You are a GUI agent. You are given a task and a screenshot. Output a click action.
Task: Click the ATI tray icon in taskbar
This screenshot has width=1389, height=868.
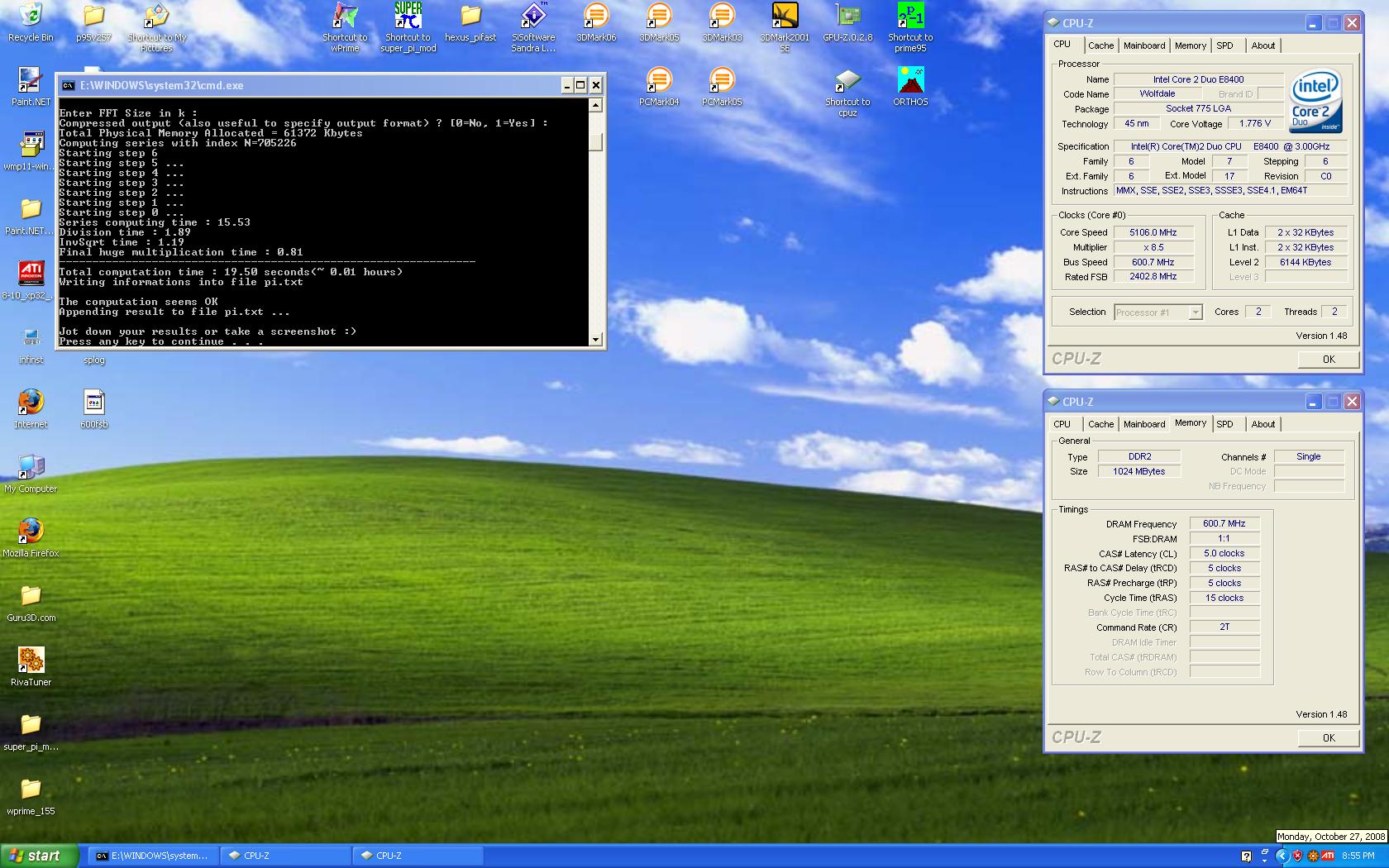(1328, 856)
